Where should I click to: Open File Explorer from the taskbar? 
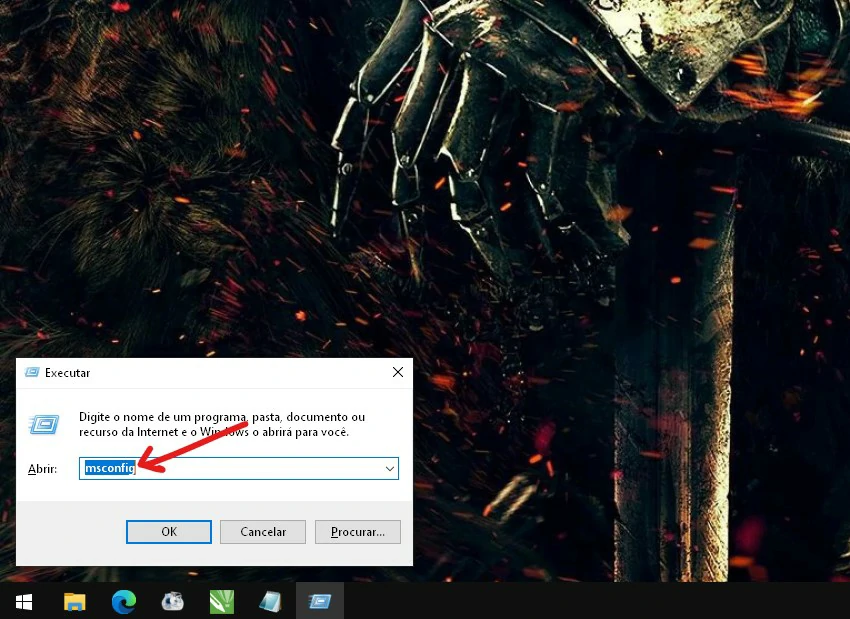74,602
